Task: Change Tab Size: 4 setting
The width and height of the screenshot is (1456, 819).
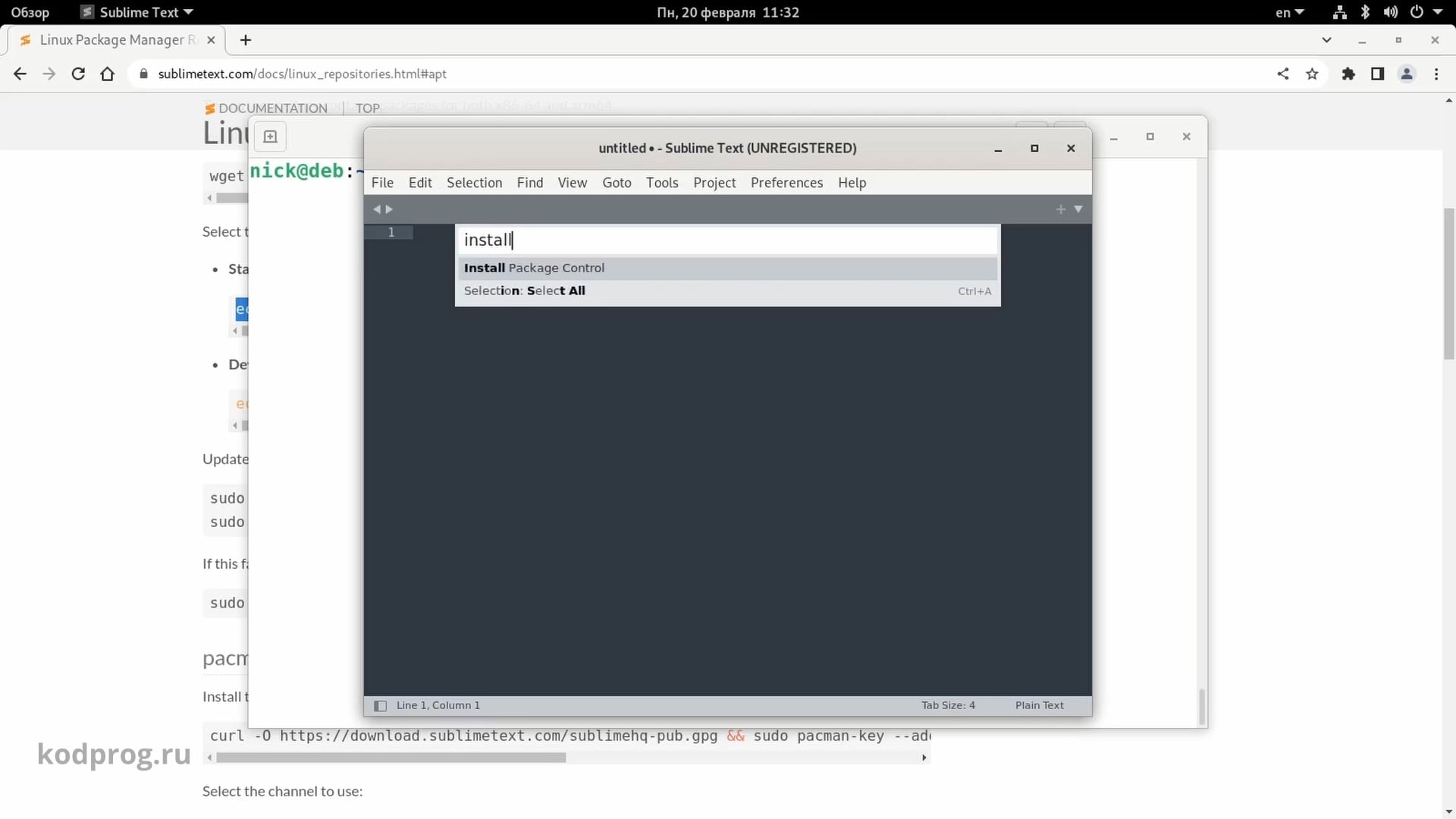Action: pyautogui.click(x=948, y=705)
